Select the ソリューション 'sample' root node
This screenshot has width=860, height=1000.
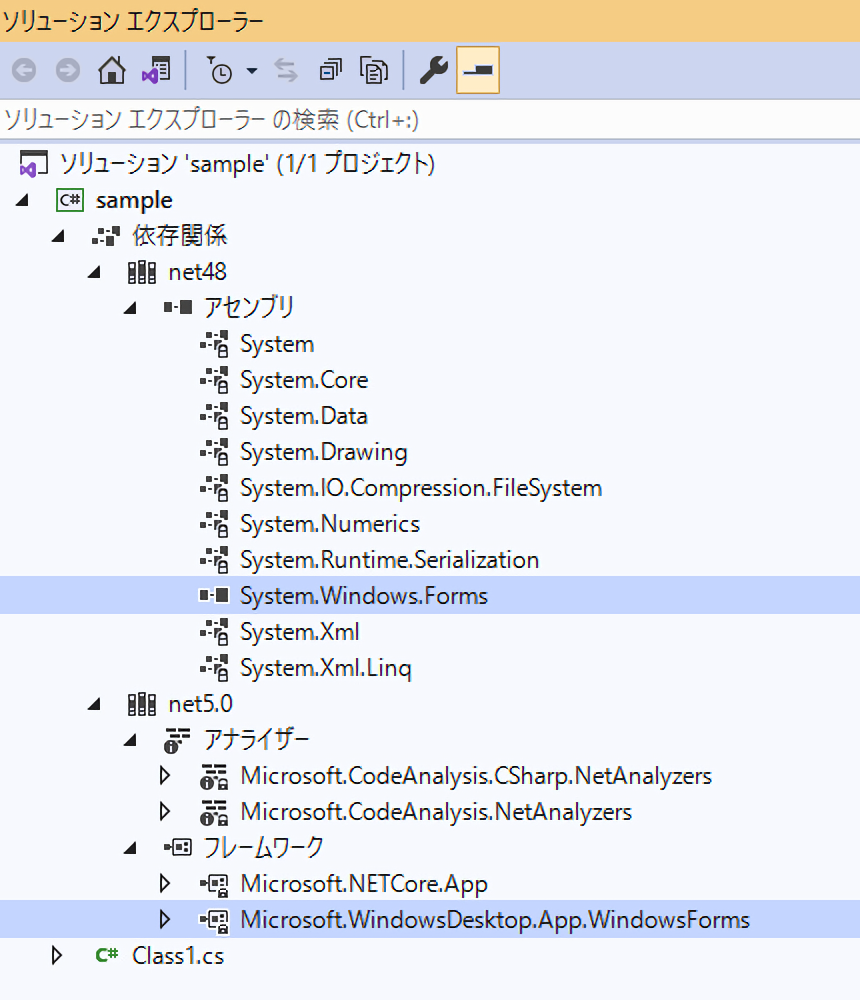point(246,163)
